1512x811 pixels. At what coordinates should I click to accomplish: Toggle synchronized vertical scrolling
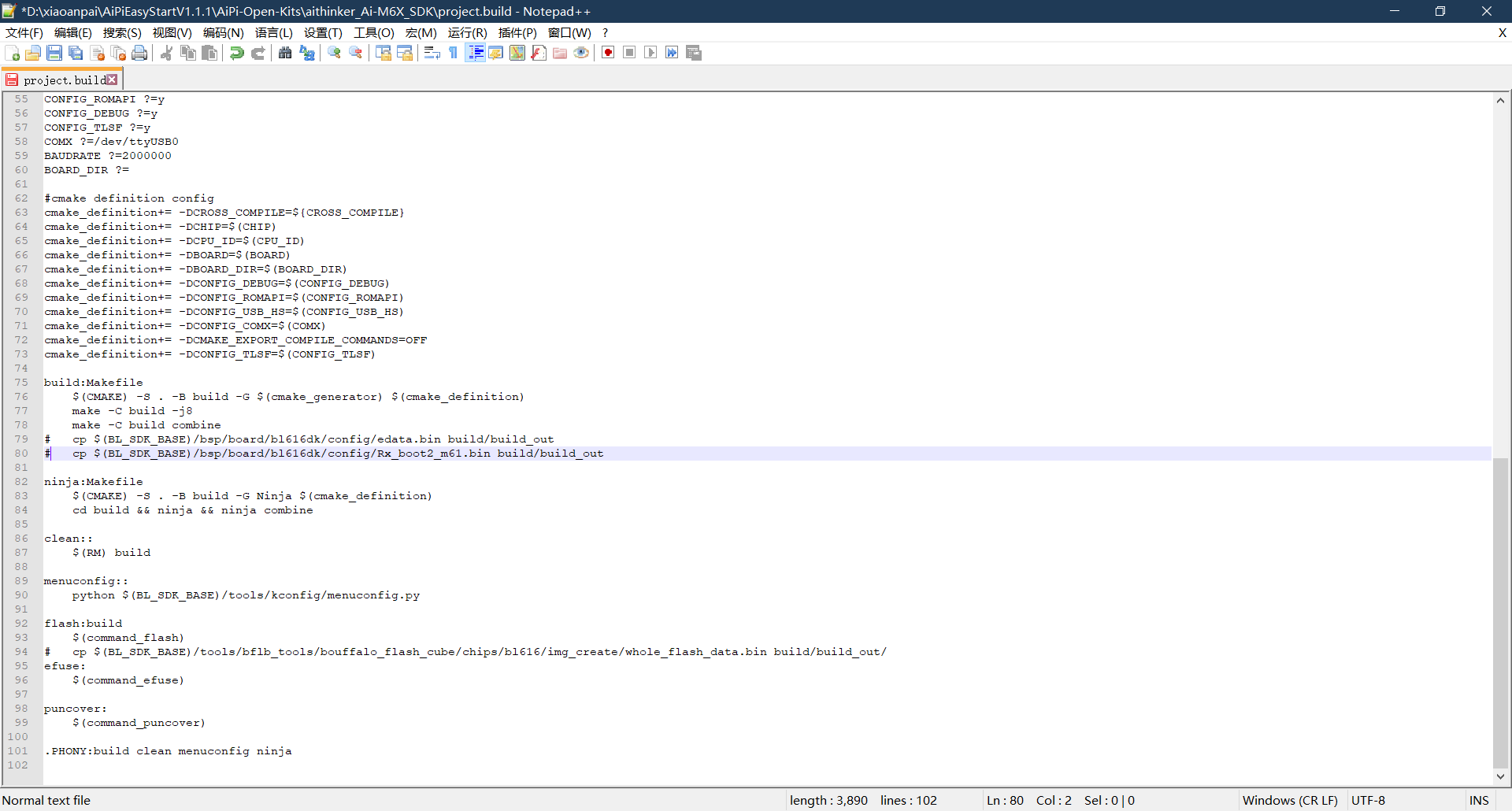(384, 53)
